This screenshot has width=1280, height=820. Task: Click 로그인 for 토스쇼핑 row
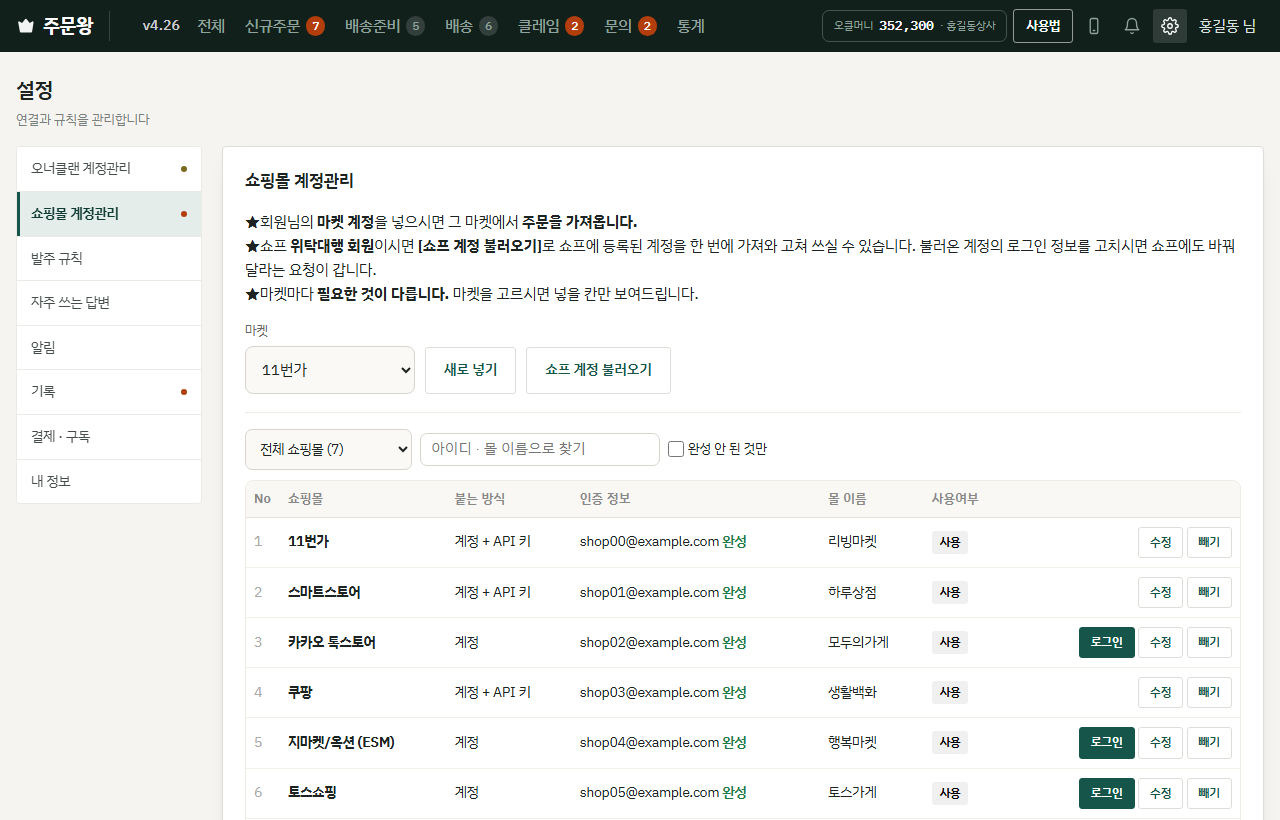1107,793
